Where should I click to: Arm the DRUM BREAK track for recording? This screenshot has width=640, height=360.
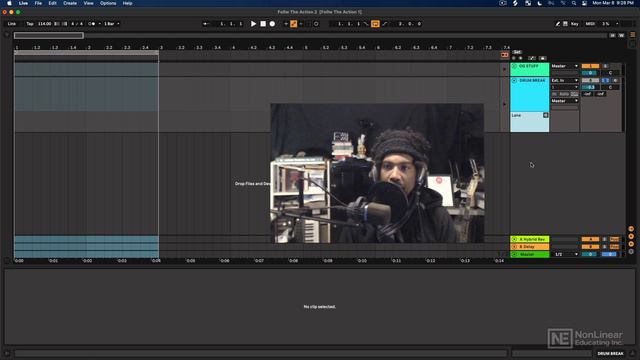point(615,80)
